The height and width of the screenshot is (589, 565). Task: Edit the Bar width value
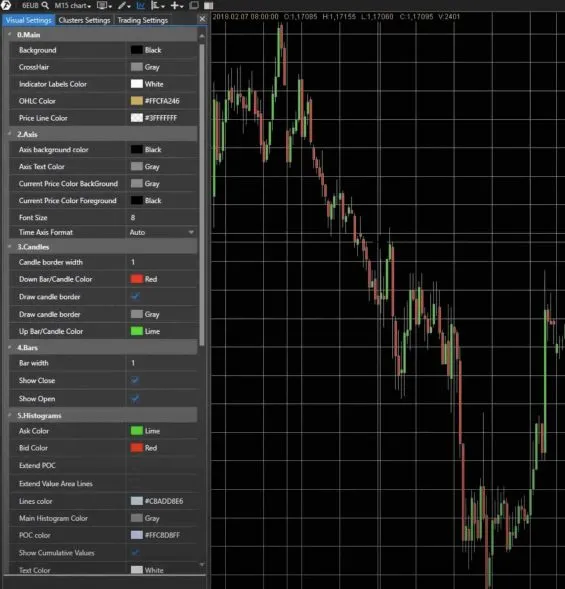tap(162, 363)
